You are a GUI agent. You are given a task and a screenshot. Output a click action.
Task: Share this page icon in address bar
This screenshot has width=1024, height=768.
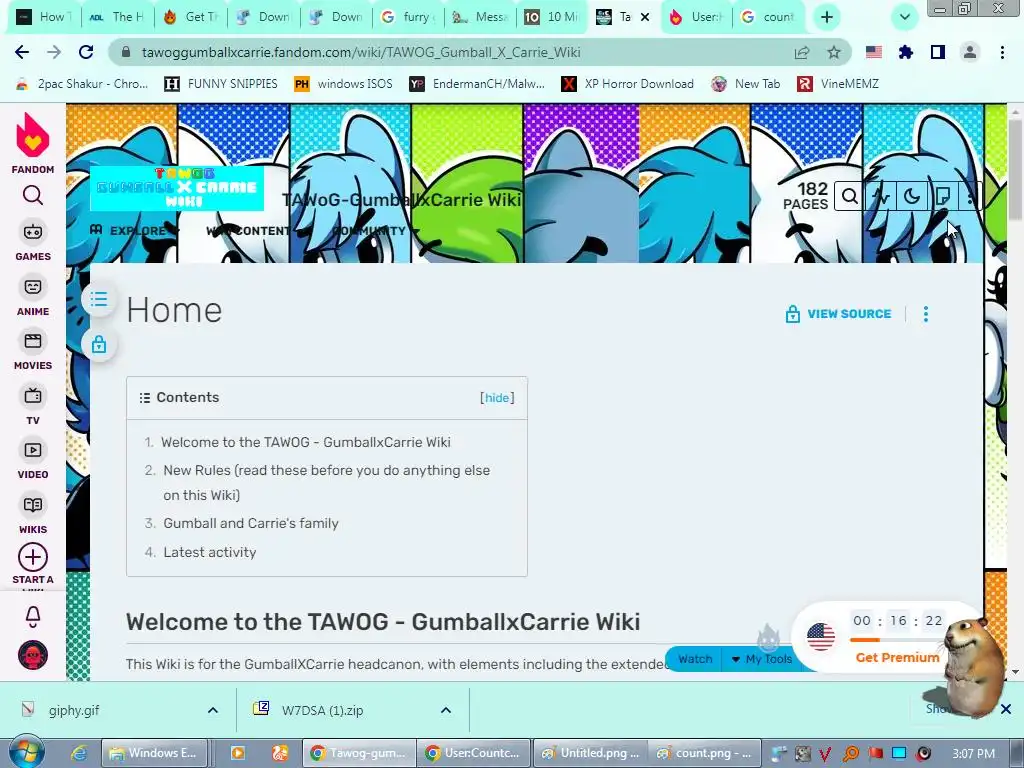point(802,52)
